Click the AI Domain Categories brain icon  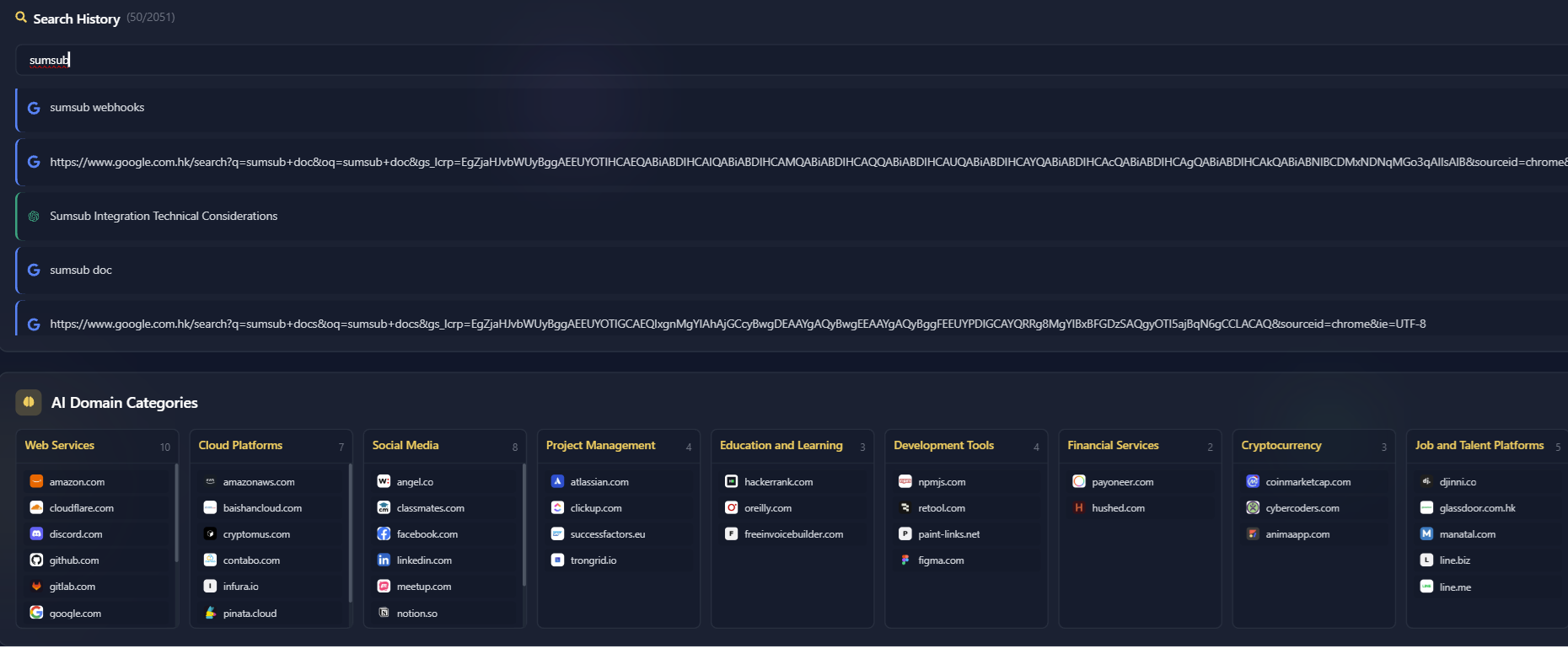29,402
